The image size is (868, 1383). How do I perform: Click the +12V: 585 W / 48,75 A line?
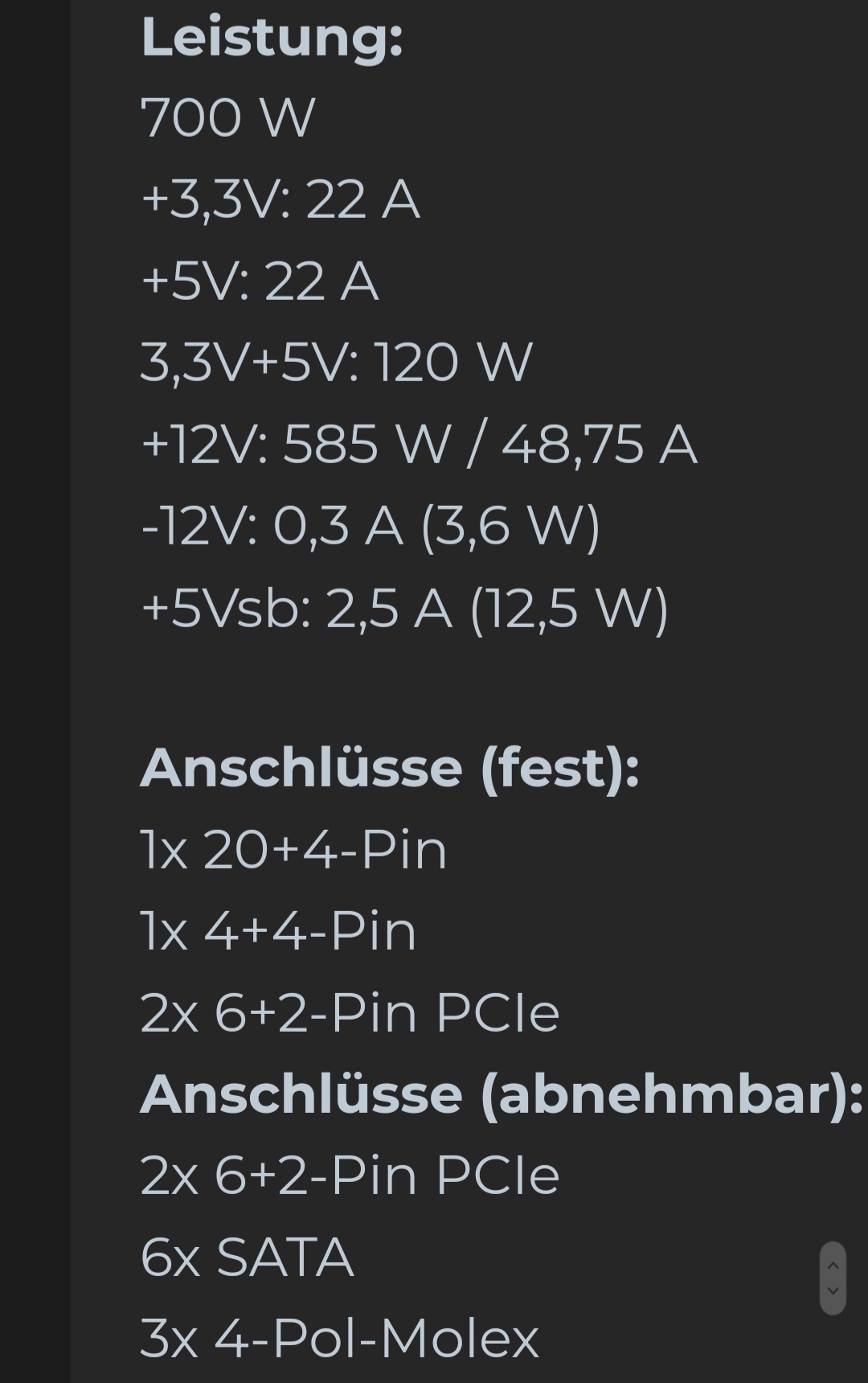point(418,445)
